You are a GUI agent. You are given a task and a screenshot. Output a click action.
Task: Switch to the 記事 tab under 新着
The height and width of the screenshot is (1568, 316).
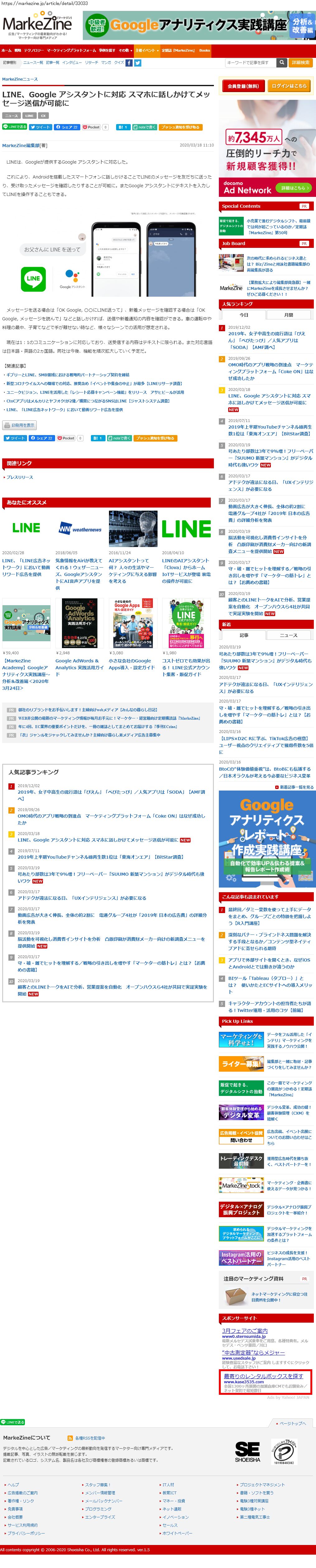click(243, 635)
